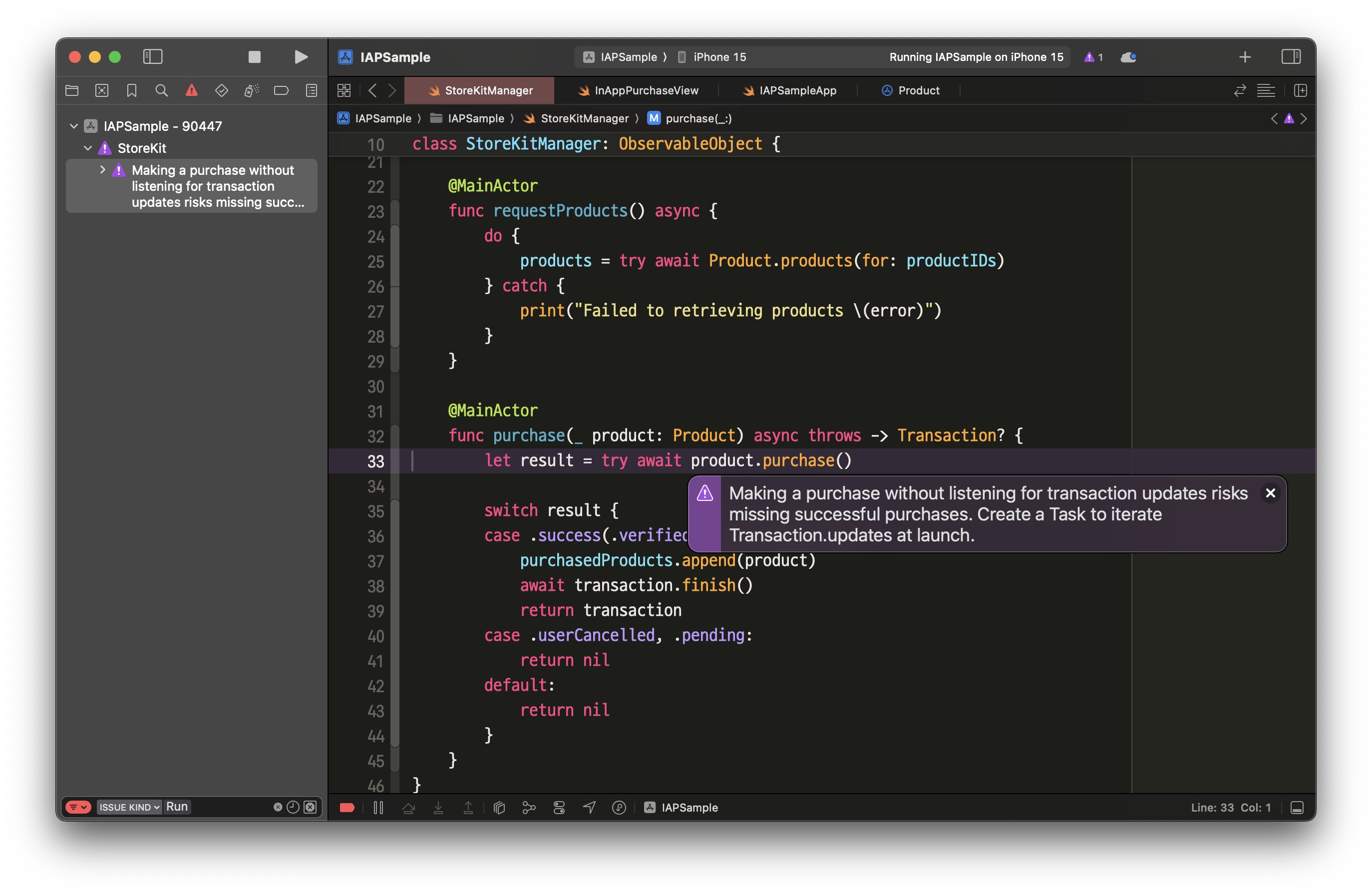Click the iPhone 15 destination selector
The width and height of the screenshot is (1372, 895).
pyautogui.click(x=719, y=56)
